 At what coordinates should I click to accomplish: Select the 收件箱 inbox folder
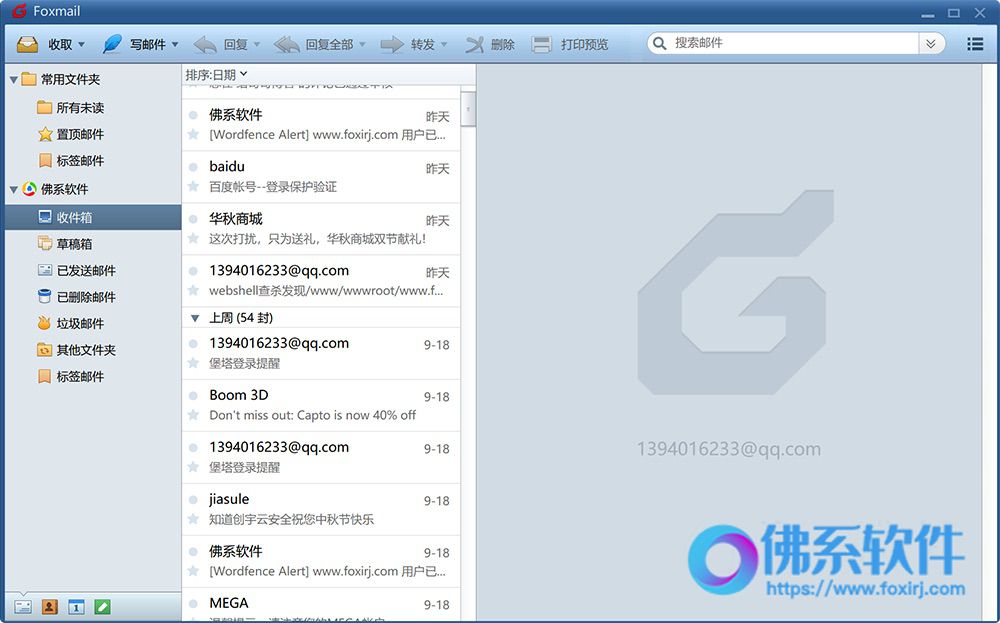pos(93,217)
